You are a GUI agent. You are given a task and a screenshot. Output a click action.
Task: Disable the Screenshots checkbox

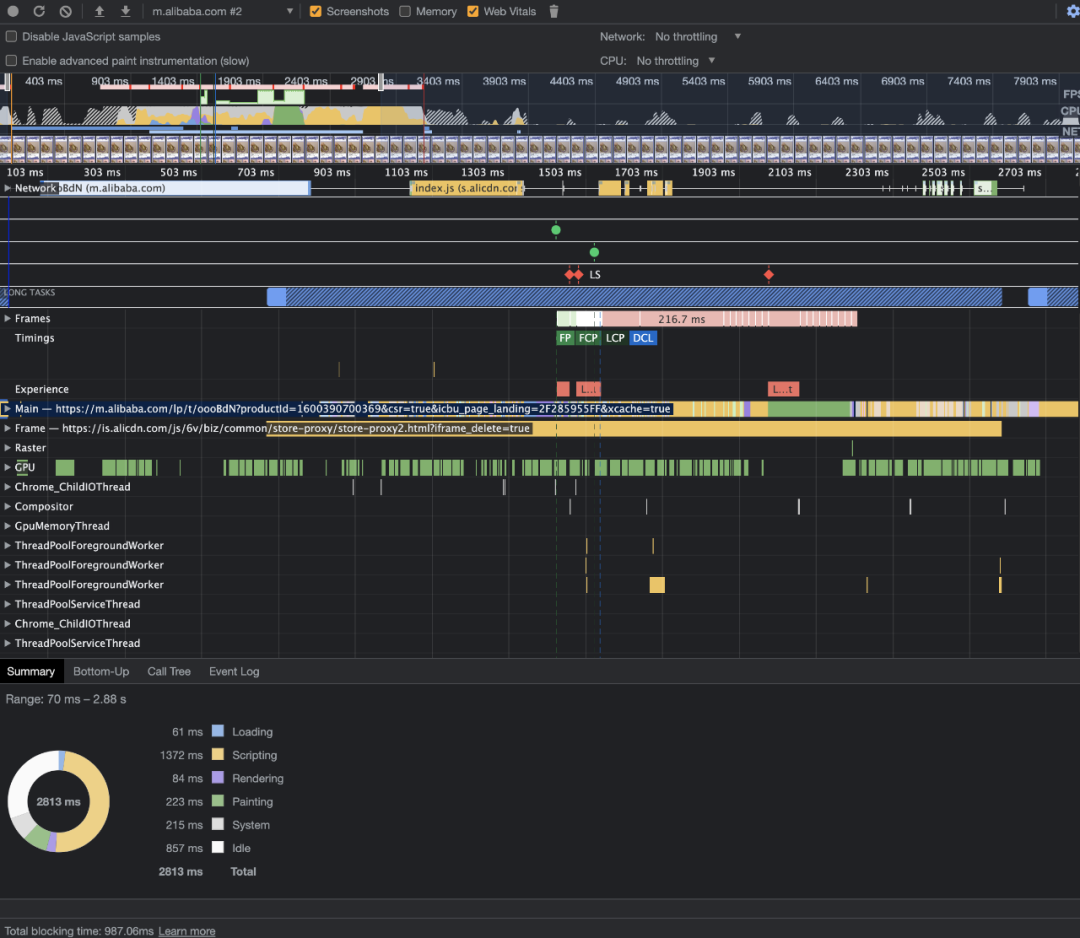(x=316, y=12)
